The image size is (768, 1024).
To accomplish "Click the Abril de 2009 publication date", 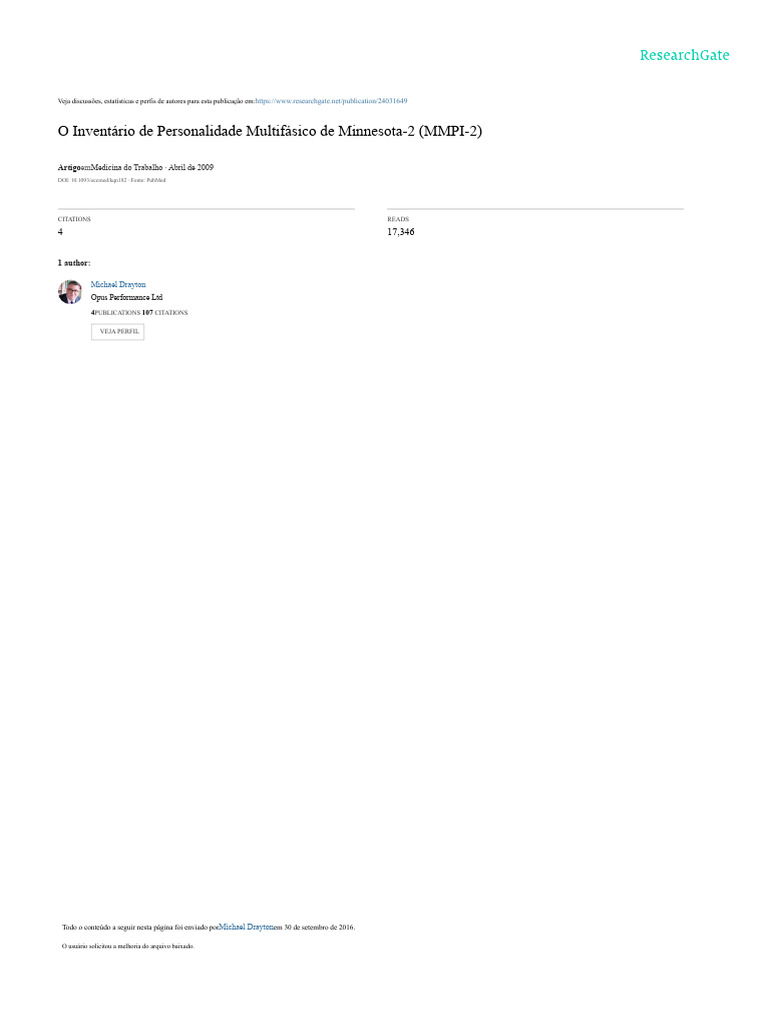I will point(191,167).
